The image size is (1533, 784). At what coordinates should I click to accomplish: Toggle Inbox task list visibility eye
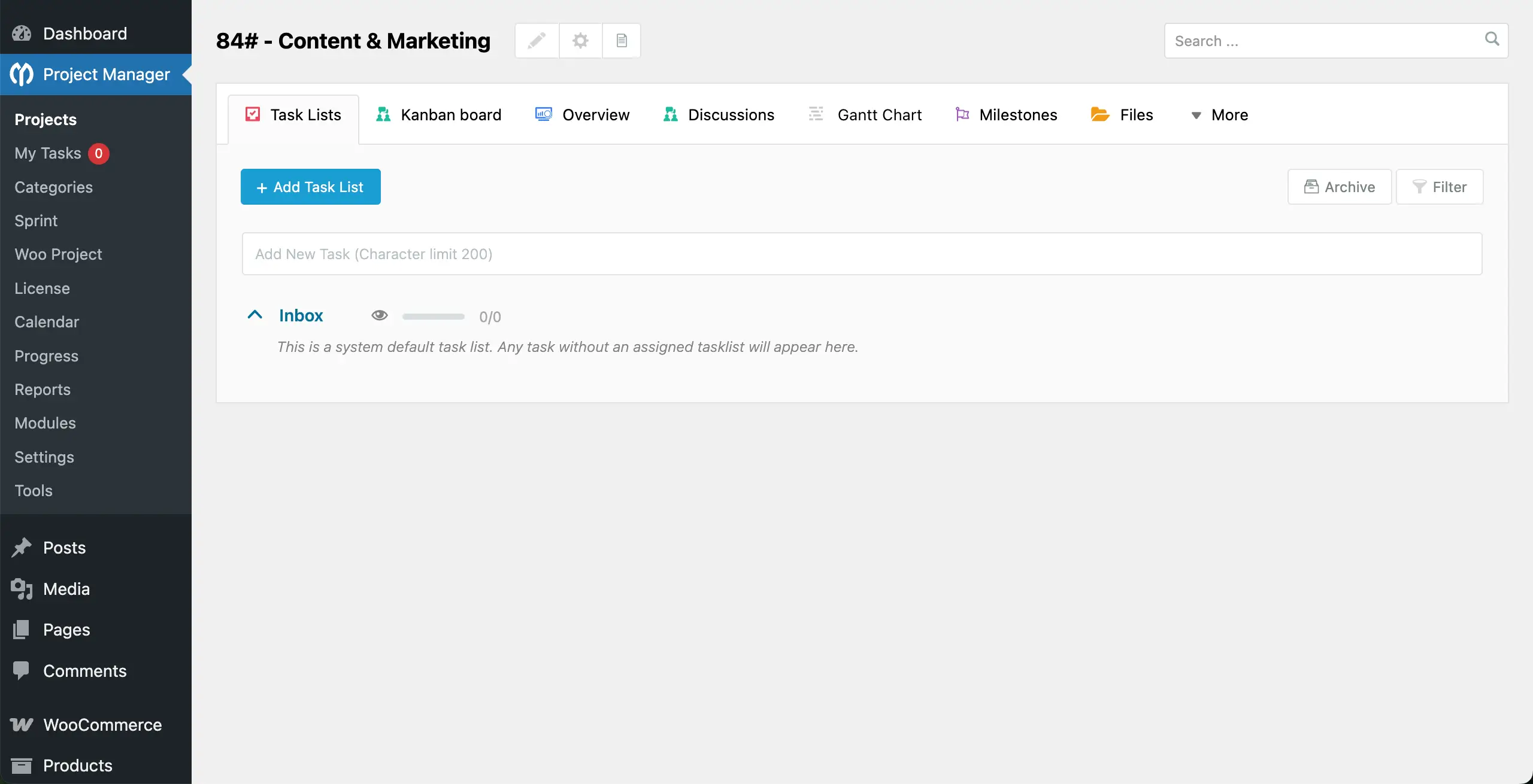380,315
